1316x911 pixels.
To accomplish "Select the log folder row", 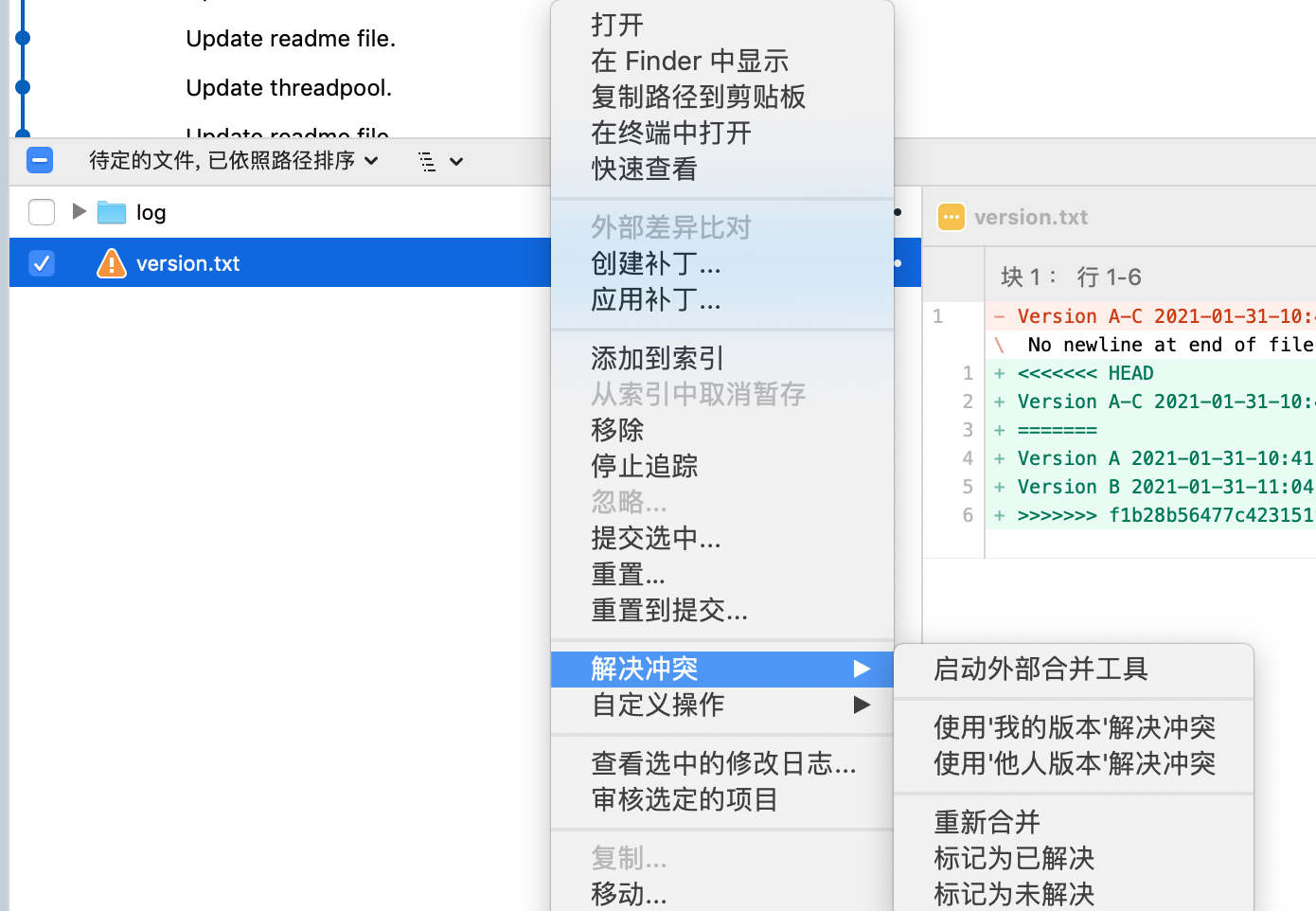I will pos(280,212).
